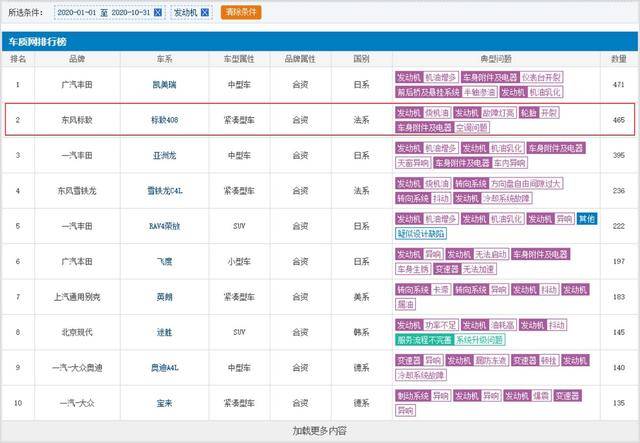Click the blue 其他 tag in RAV4 row

(x=587, y=218)
